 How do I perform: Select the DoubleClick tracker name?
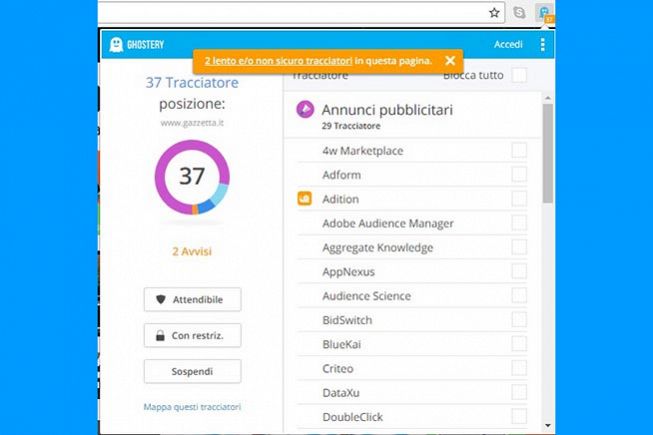pos(352,416)
